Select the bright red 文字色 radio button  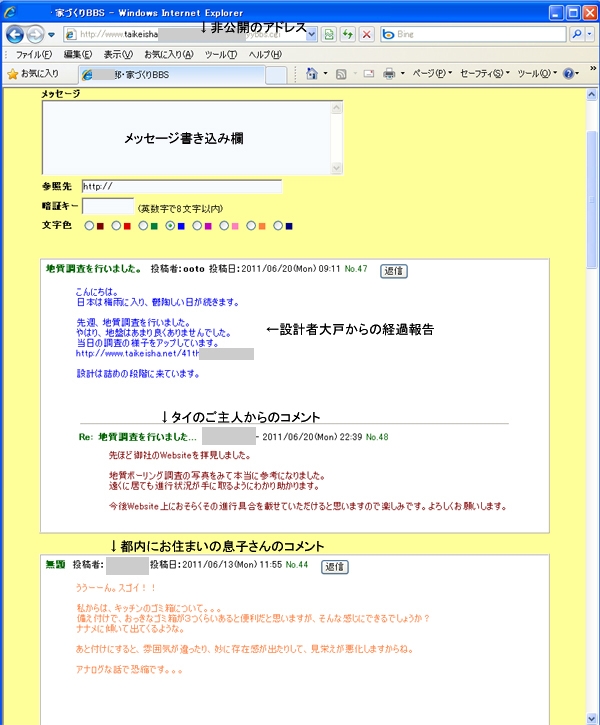116,226
